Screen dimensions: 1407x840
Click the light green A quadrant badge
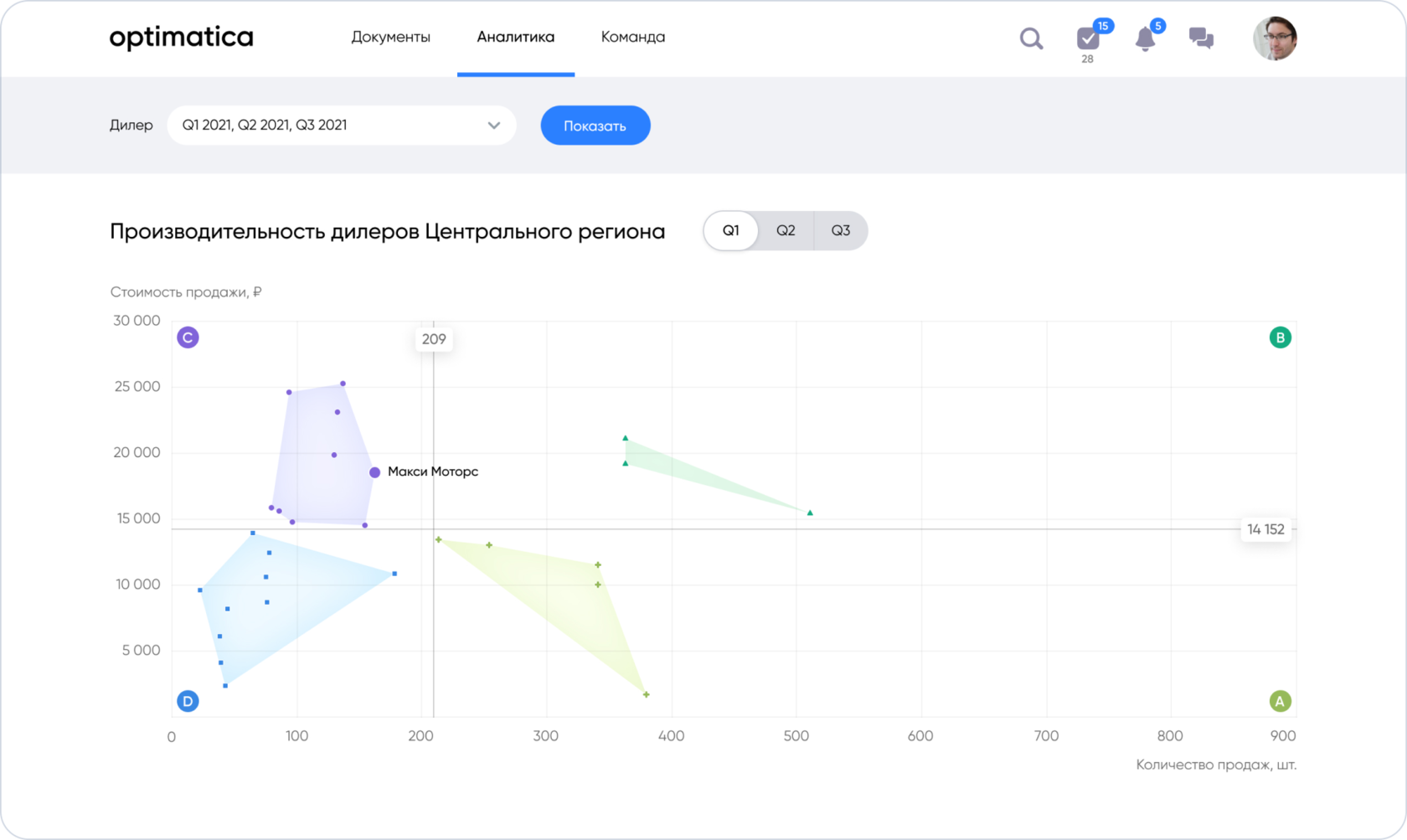1280,701
